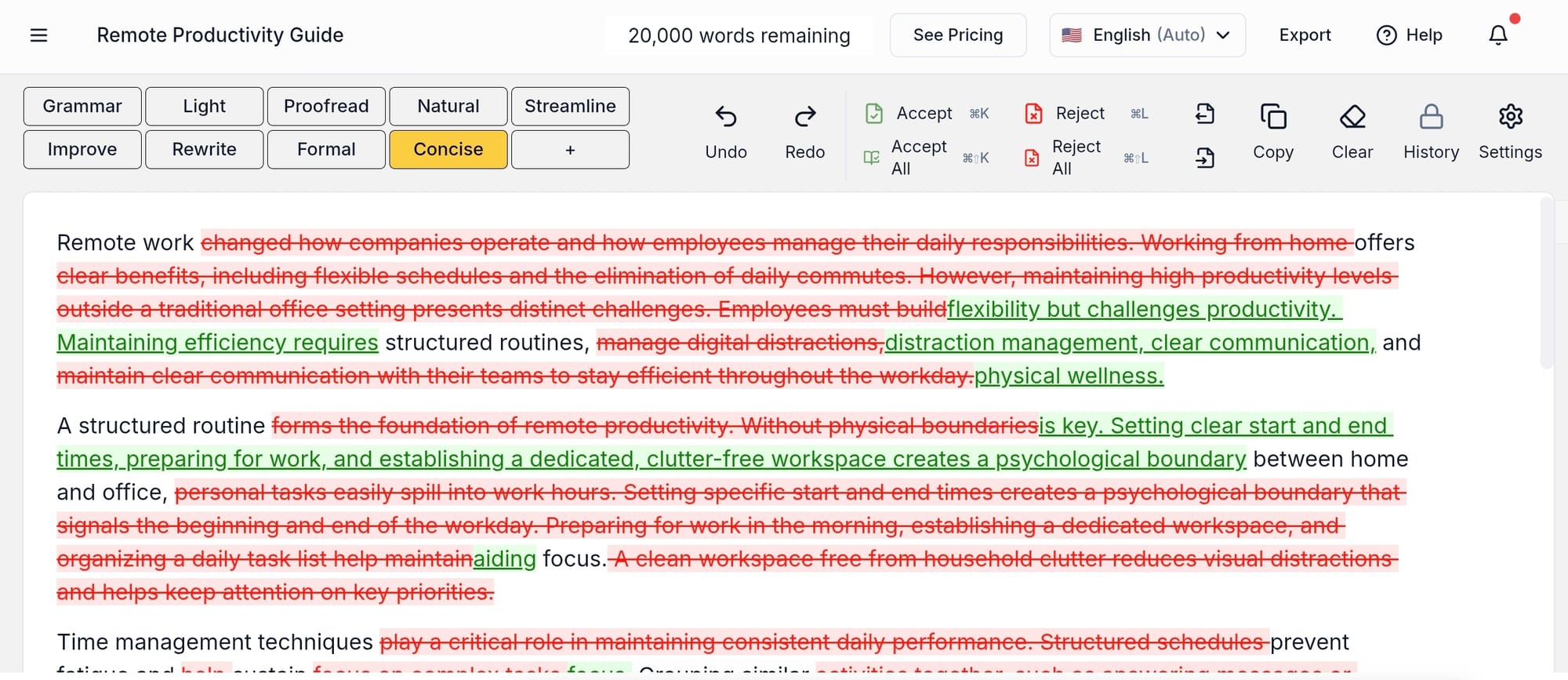Viewport: 1568px width, 680px height.
Task: Click inserted text "flexibility but challenges productivity."
Action: pyautogui.click(x=1145, y=310)
